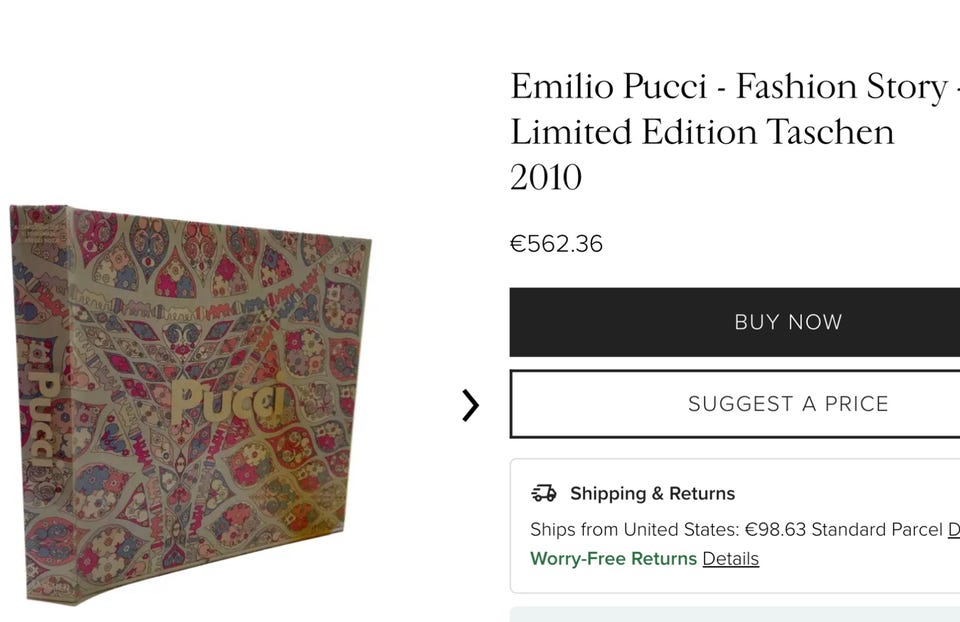
Task: Click the Limited Edition Taschen title line
Action: tap(702, 132)
